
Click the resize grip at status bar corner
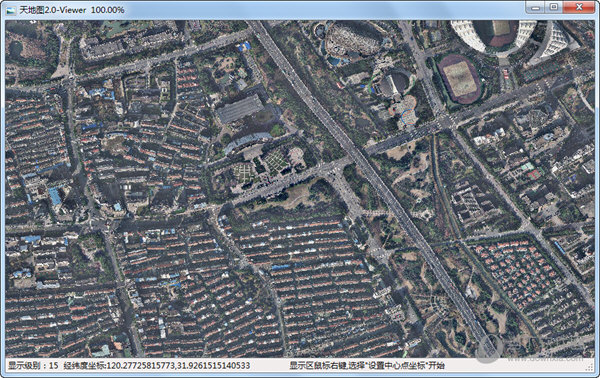pyautogui.click(x=589, y=368)
